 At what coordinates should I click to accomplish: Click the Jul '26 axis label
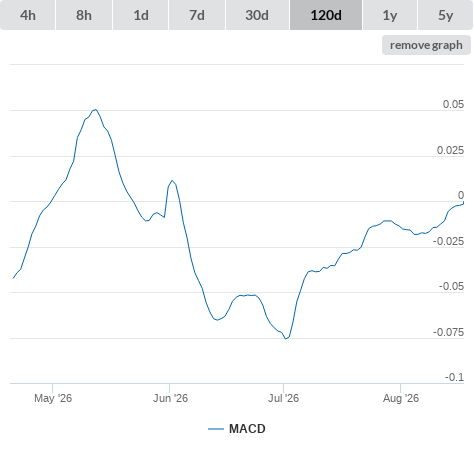point(283,398)
